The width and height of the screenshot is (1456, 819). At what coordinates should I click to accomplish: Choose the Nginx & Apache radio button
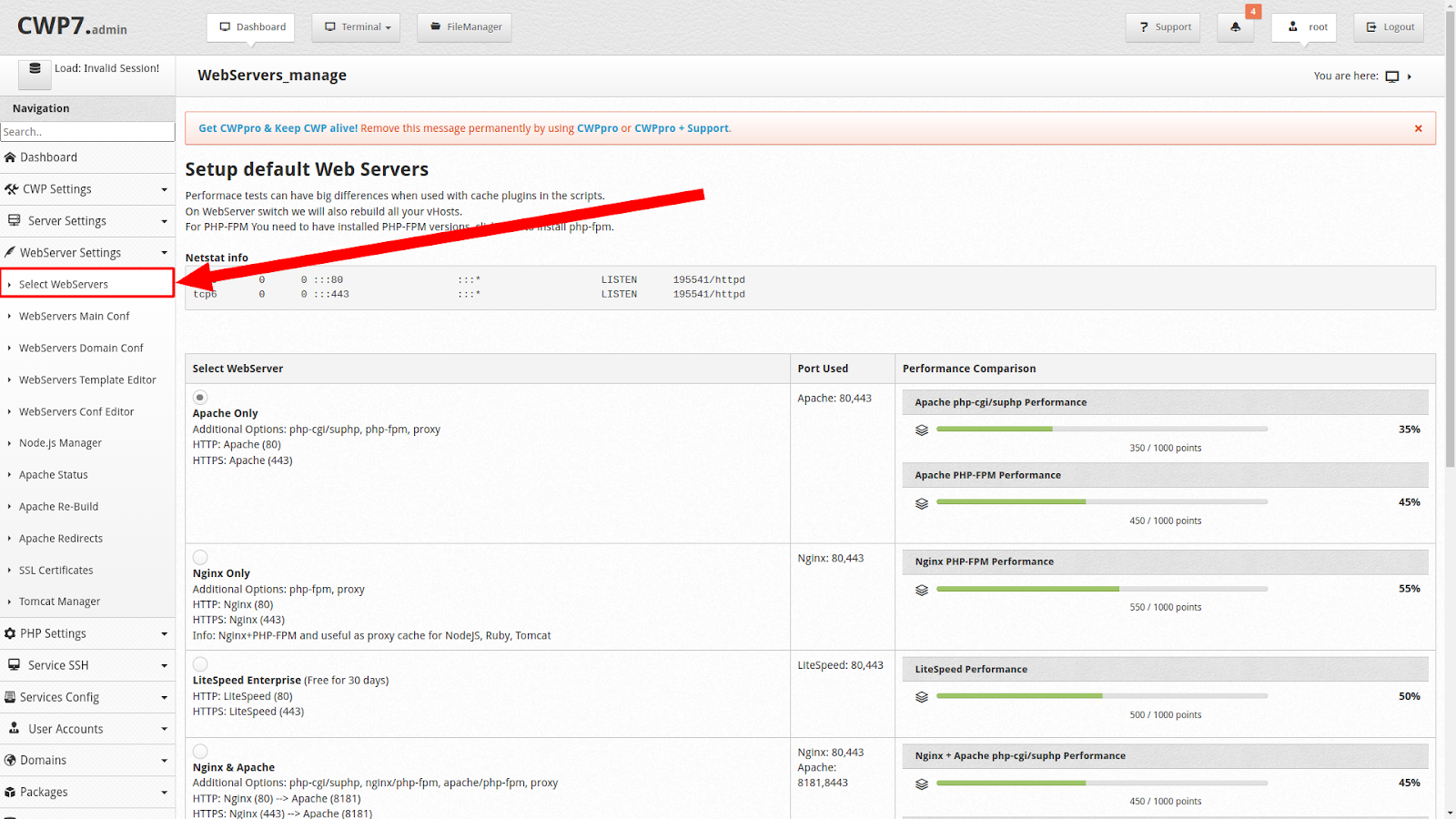pyautogui.click(x=200, y=751)
